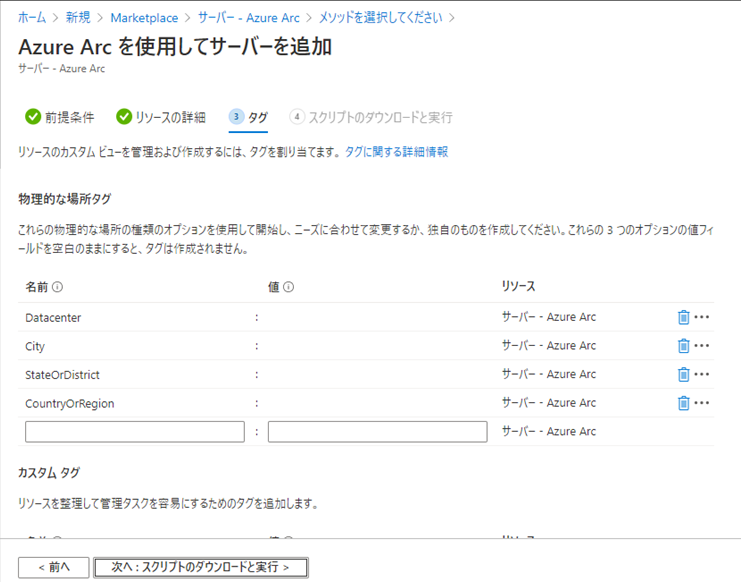Click the empty tag name input field
Image resolution: width=741 pixels, height=582 pixels.
tap(135, 432)
